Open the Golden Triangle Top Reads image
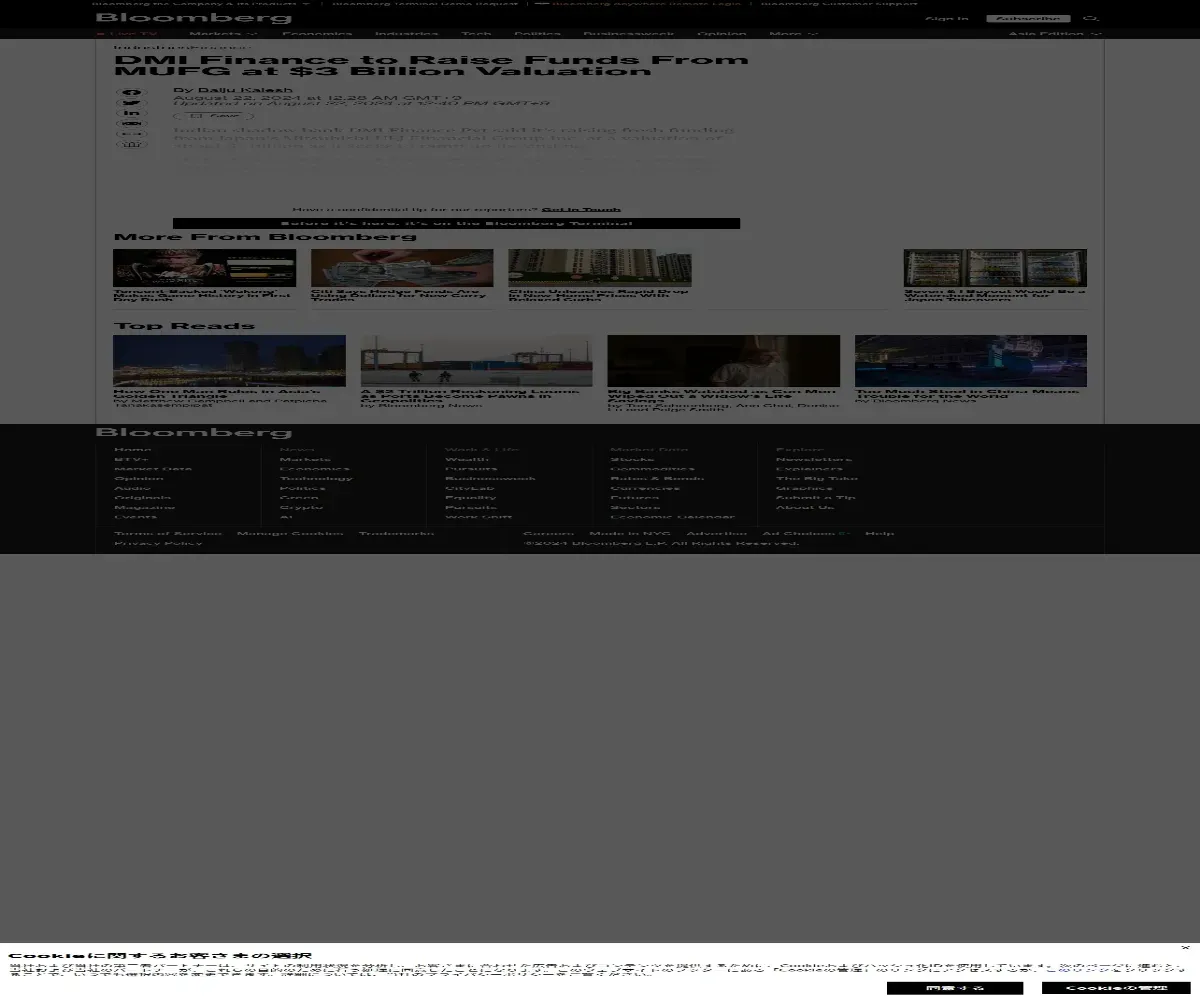The image size is (1200, 1000). pyautogui.click(x=229, y=361)
